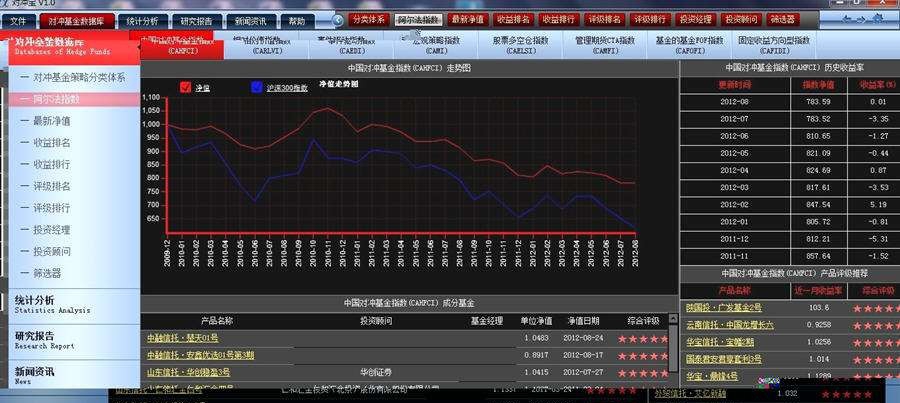Click the scrollbar thumb of the 成分基金 table

673,350
